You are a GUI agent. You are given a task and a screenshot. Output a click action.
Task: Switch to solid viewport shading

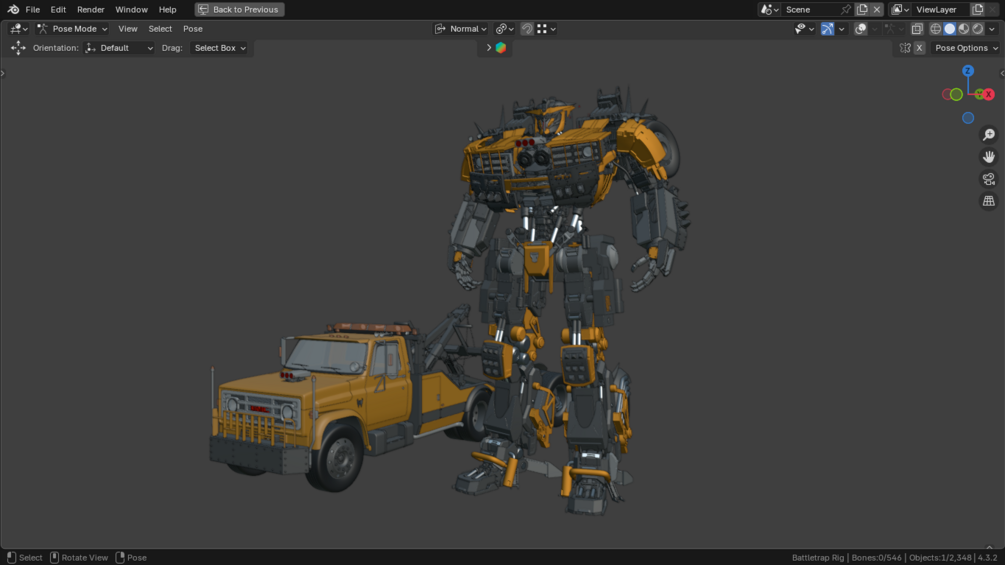click(x=950, y=29)
